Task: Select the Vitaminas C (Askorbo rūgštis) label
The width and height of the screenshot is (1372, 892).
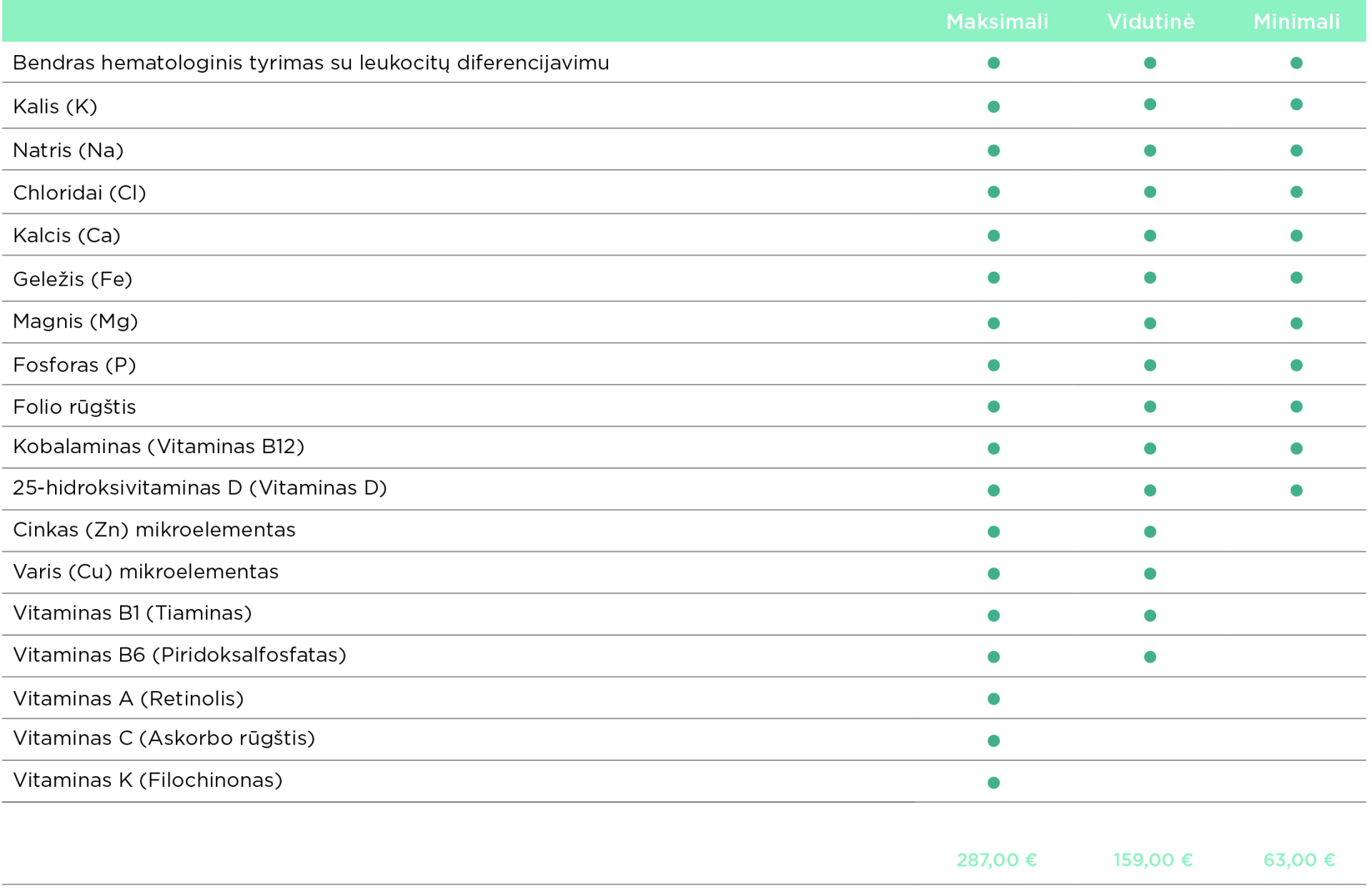Action: click(x=164, y=738)
